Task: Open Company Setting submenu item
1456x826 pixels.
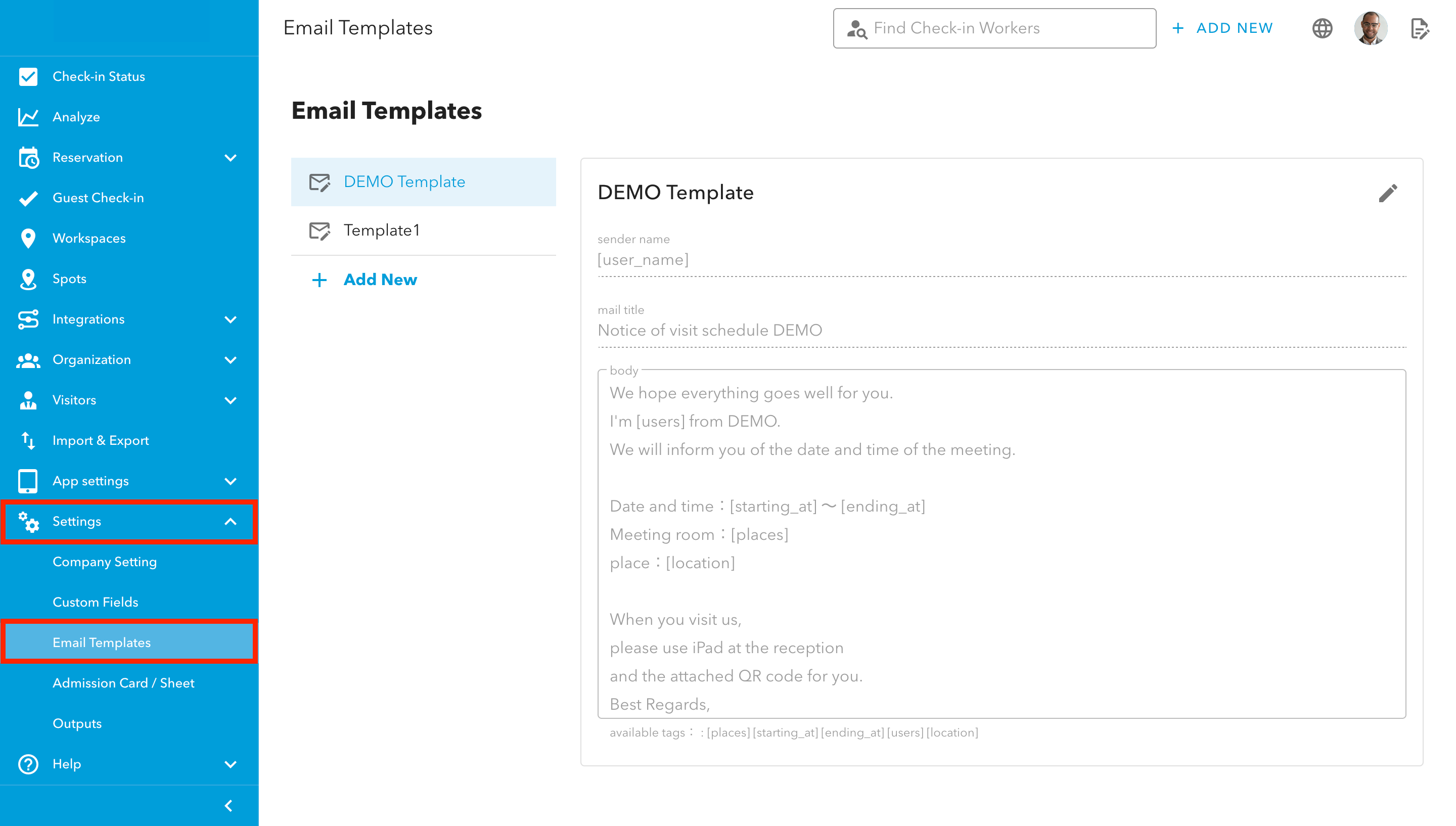Action: click(x=129, y=562)
